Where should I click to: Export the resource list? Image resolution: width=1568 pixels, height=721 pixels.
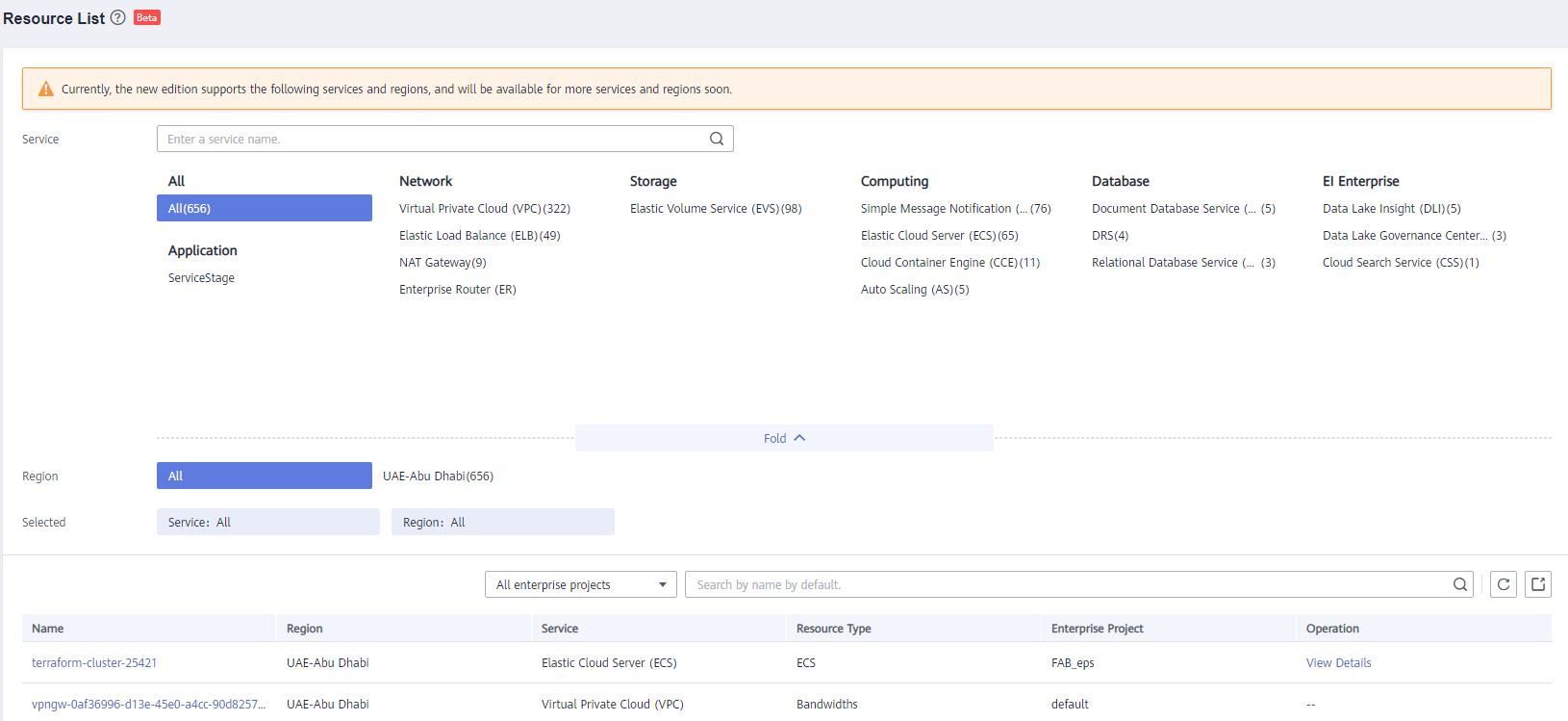click(x=1538, y=584)
